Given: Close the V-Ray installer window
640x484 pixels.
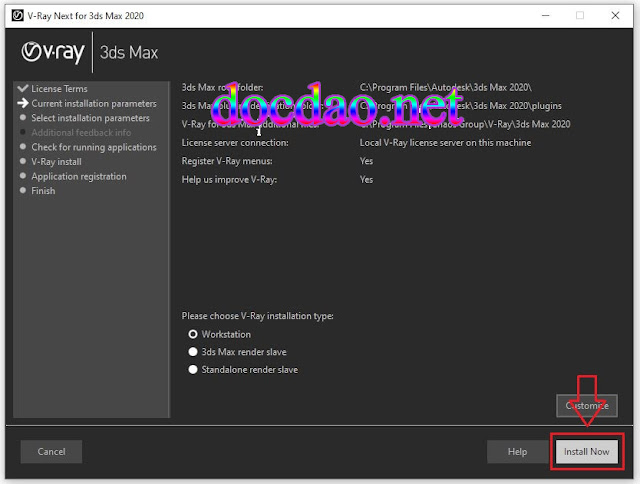Looking at the screenshot, I should point(615,16).
